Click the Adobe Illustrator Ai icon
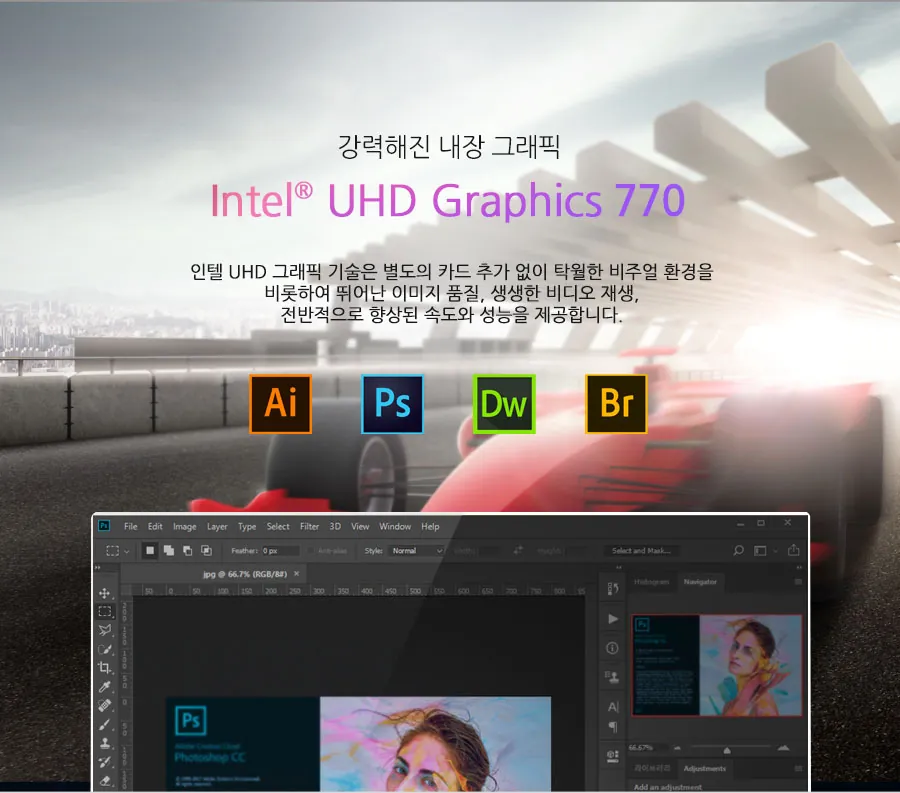900x793 pixels. tap(281, 404)
